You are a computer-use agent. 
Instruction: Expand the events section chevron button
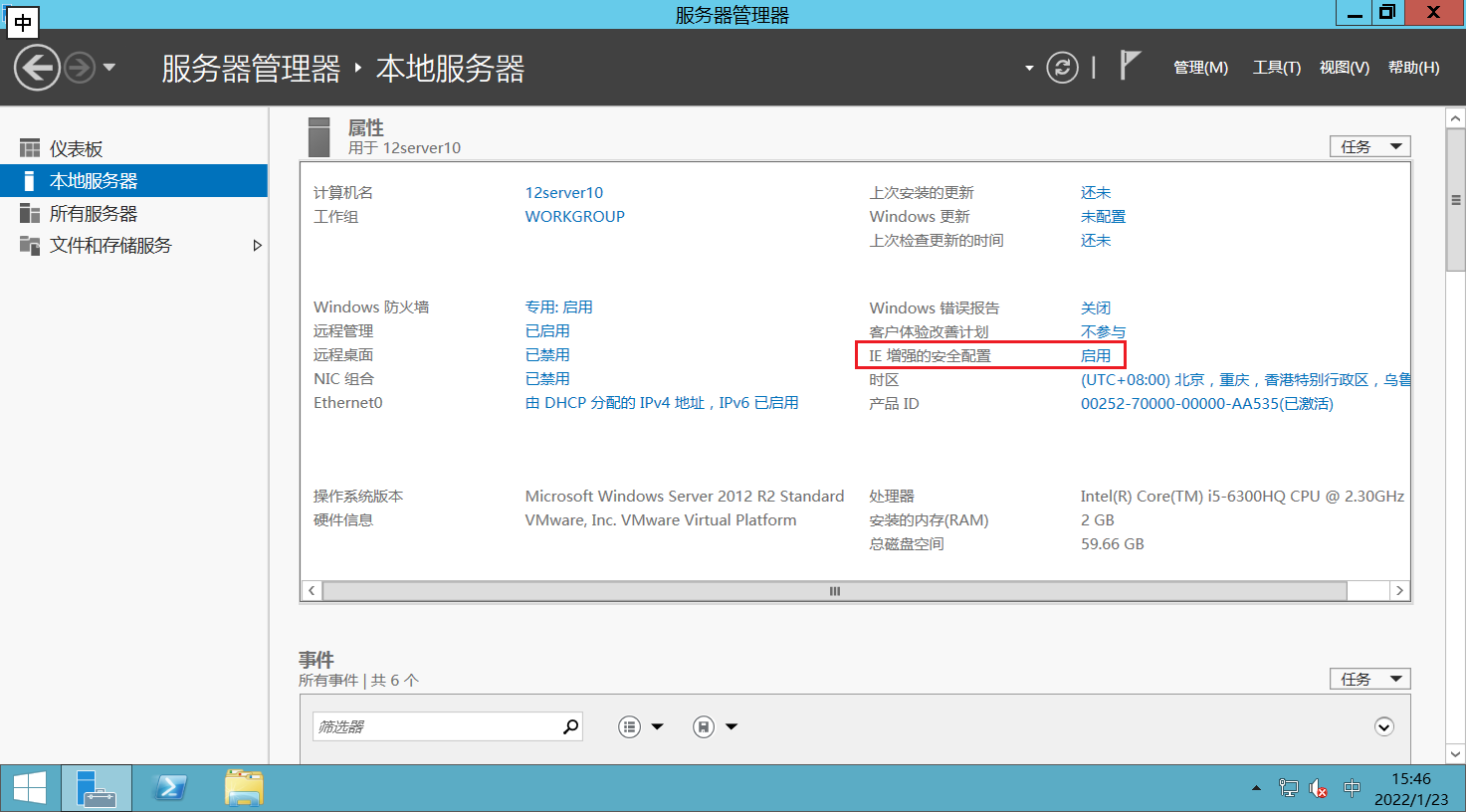point(1383,726)
